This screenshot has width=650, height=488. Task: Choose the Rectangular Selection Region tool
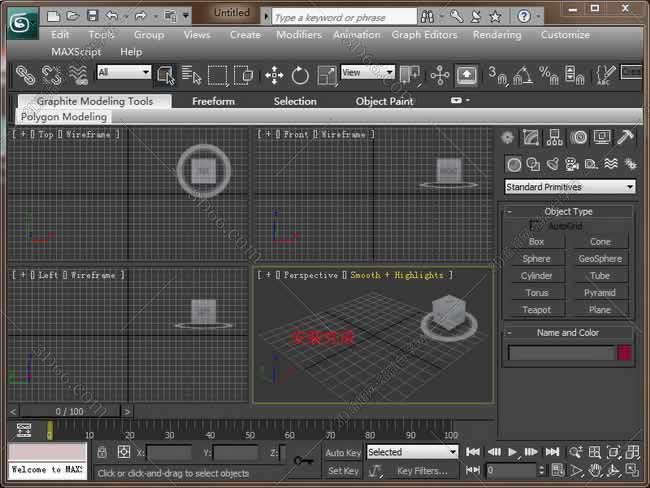click(x=218, y=75)
